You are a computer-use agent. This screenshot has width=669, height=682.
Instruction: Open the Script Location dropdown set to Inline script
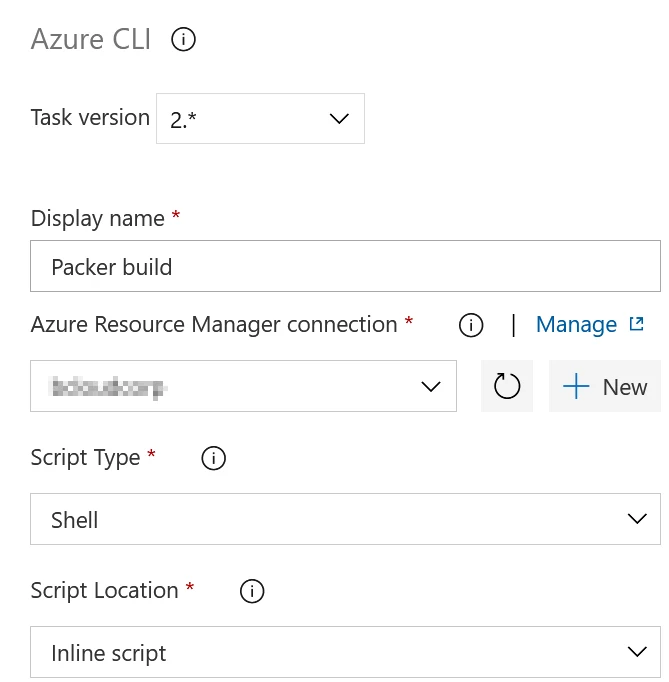(x=345, y=652)
